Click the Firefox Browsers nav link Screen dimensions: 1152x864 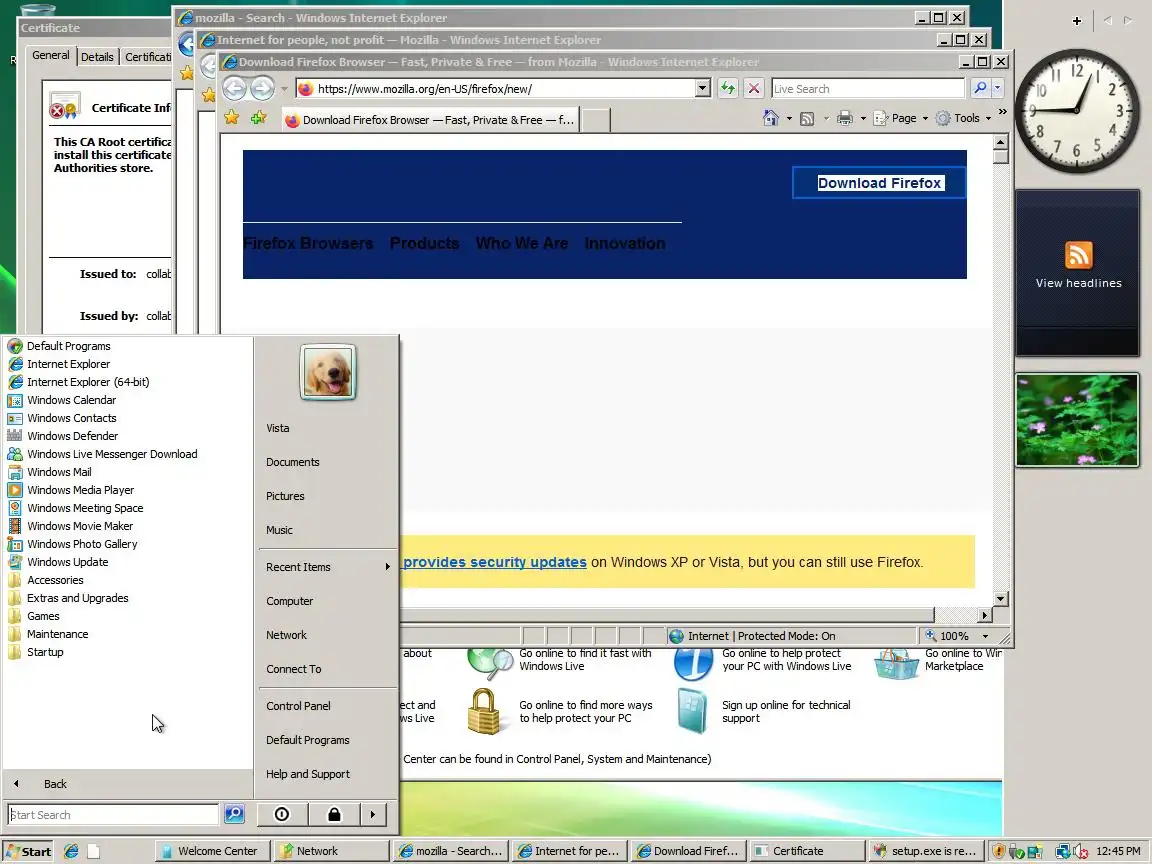tap(308, 243)
